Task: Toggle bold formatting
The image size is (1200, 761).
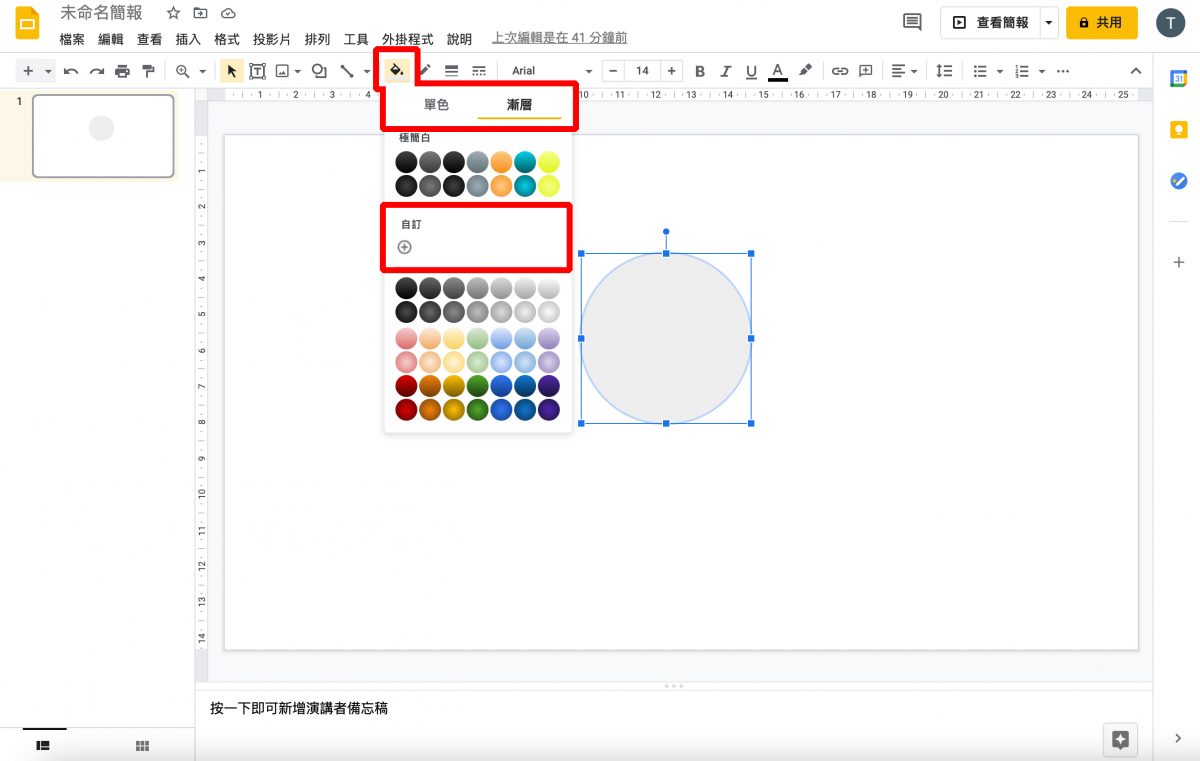Action: click(x=700, y=71)
